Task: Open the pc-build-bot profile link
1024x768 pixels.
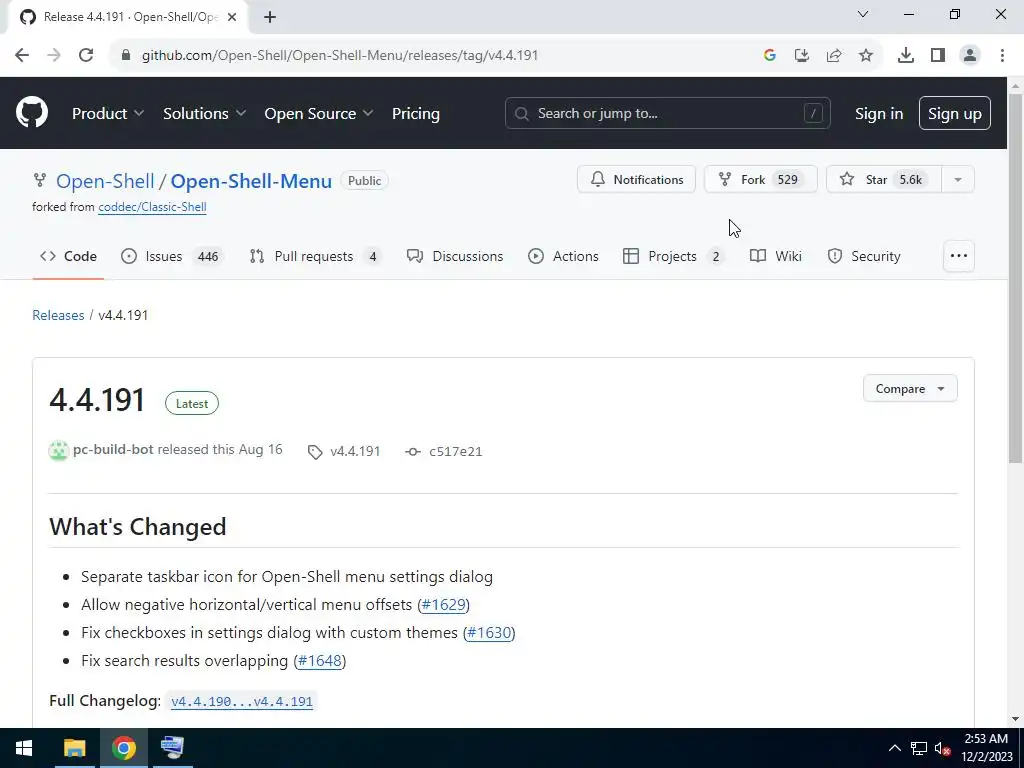Action: pyautogui.click(x=113, y=449)
